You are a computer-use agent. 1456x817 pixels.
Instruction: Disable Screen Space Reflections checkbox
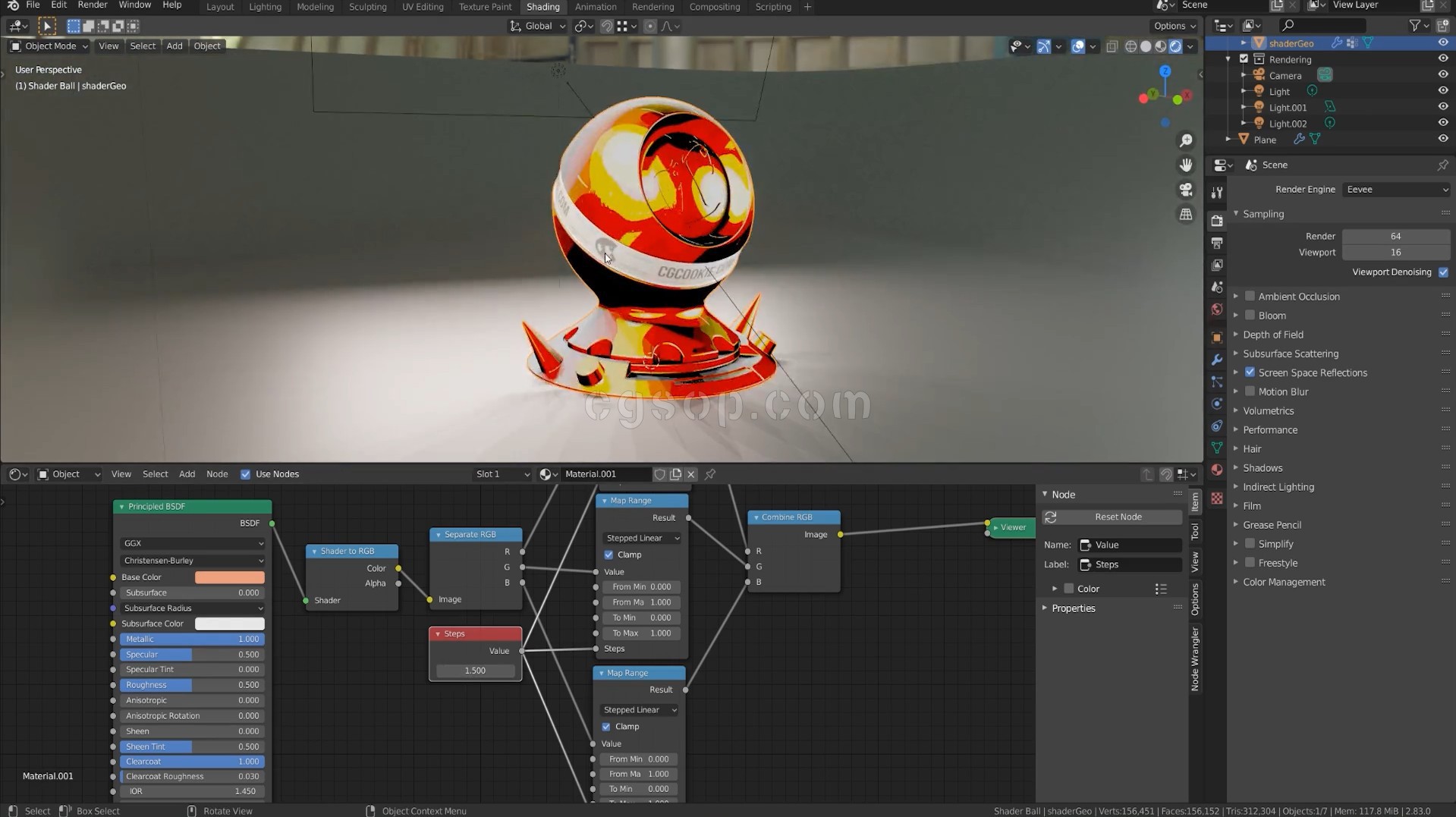(x=1250, y=372)
